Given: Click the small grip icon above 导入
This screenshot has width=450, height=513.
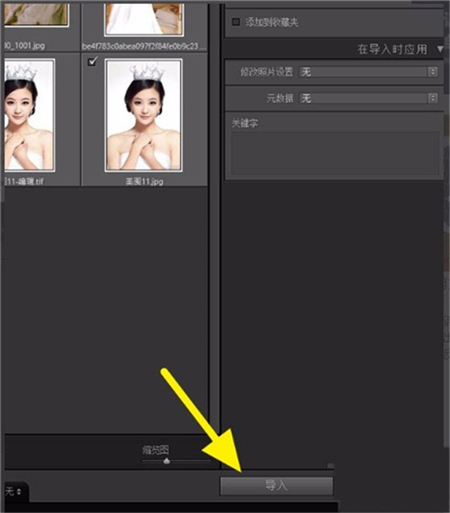Looking at the screenshot, I should 330,465.
